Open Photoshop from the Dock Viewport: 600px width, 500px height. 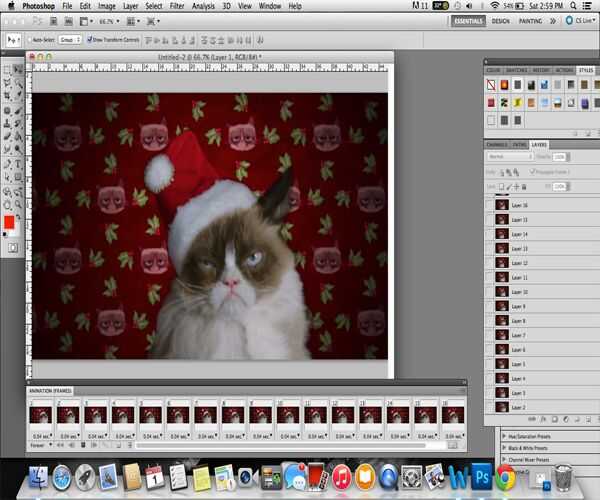click(x=482, y=477)
